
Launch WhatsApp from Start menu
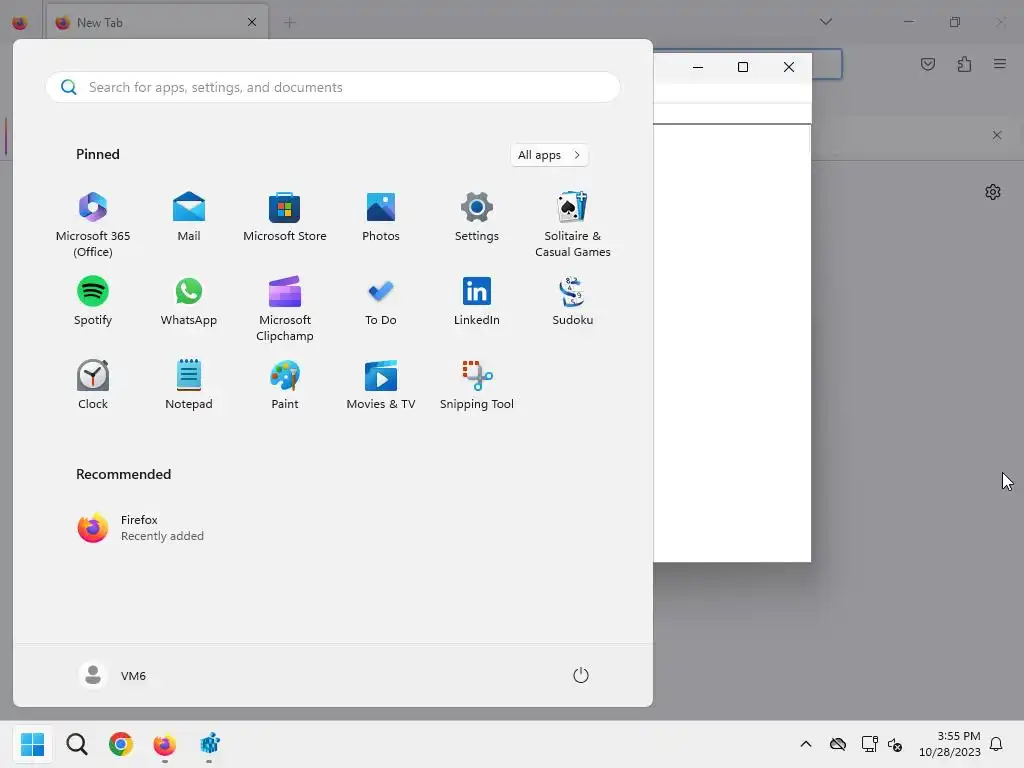click(x=189, y=300)
